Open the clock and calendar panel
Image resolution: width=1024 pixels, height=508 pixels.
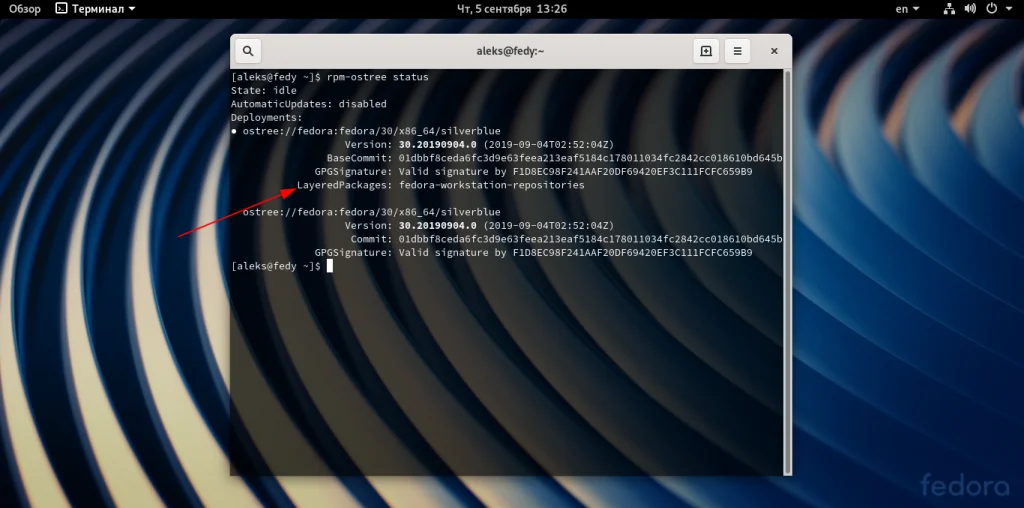click(x=512, y=9)
